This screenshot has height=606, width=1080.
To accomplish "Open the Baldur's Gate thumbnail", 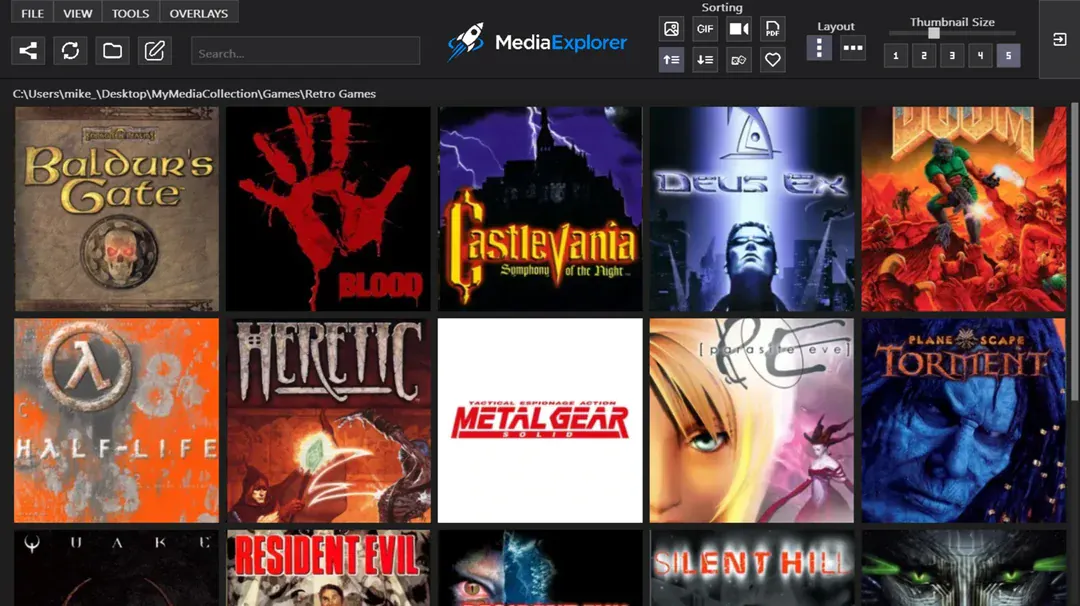I will pyautogui.click(x=116, y=209).
